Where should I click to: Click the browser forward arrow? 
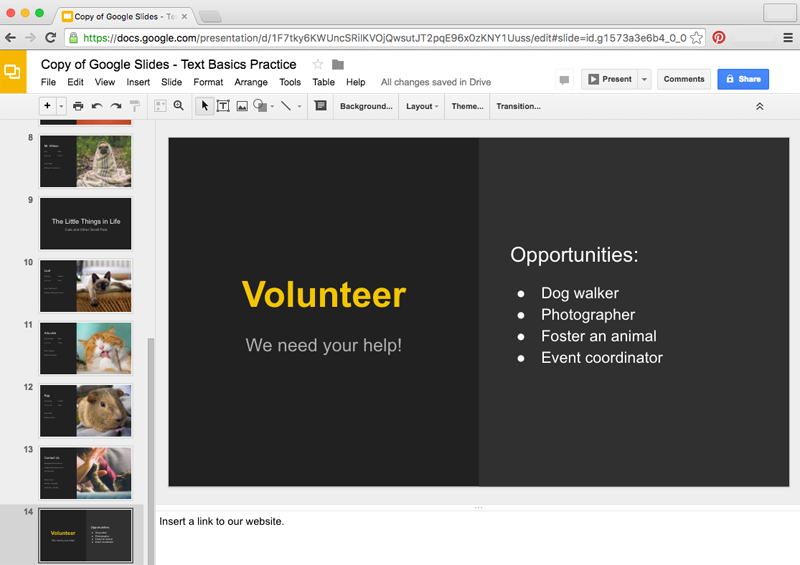[31, 38]
